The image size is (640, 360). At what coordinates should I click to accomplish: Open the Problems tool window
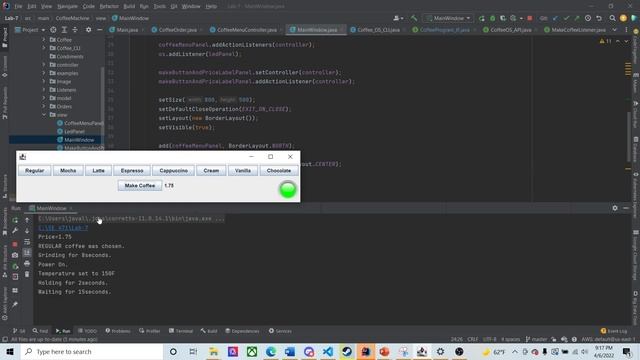(x=118, y=331)
